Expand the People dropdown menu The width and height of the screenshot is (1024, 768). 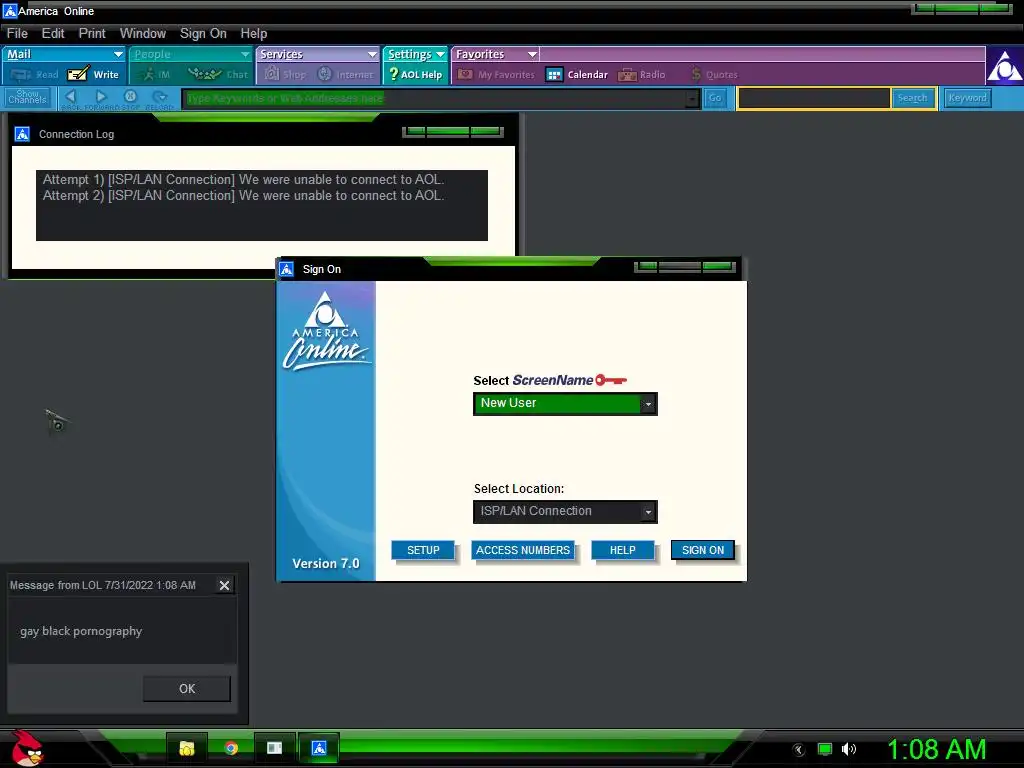tap(245, 54)
